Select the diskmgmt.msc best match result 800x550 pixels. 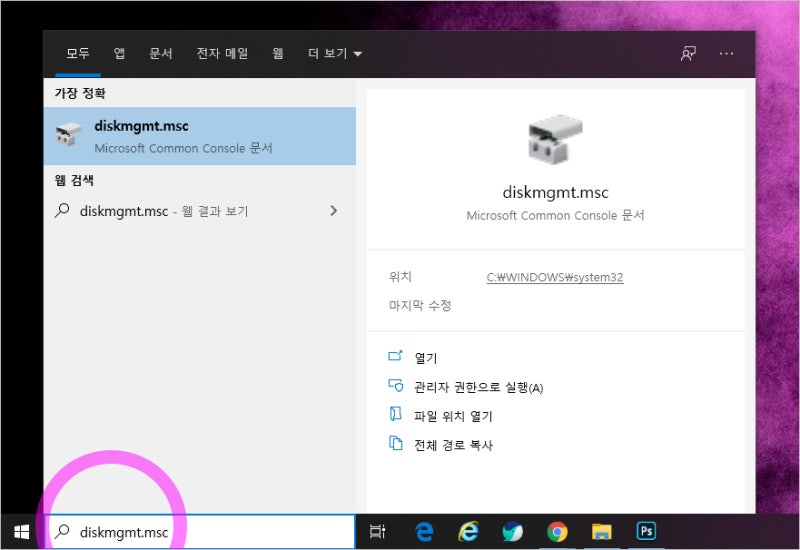click(x=200, y=136)
